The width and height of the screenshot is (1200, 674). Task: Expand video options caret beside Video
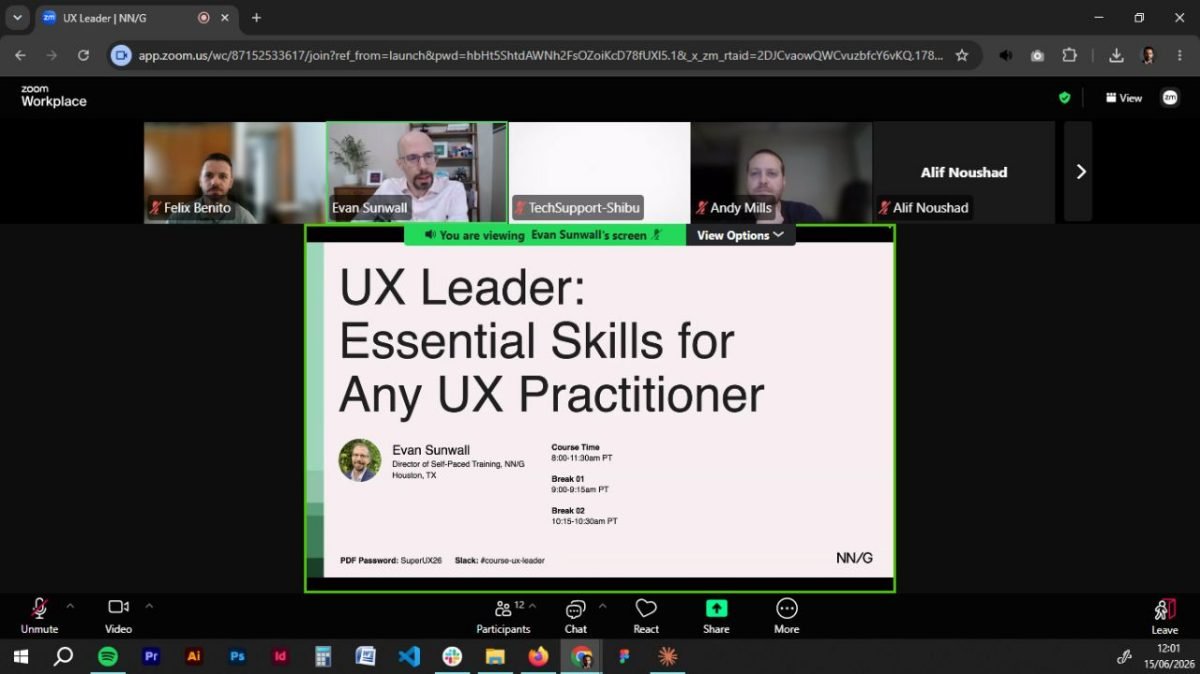pos(149,606)
